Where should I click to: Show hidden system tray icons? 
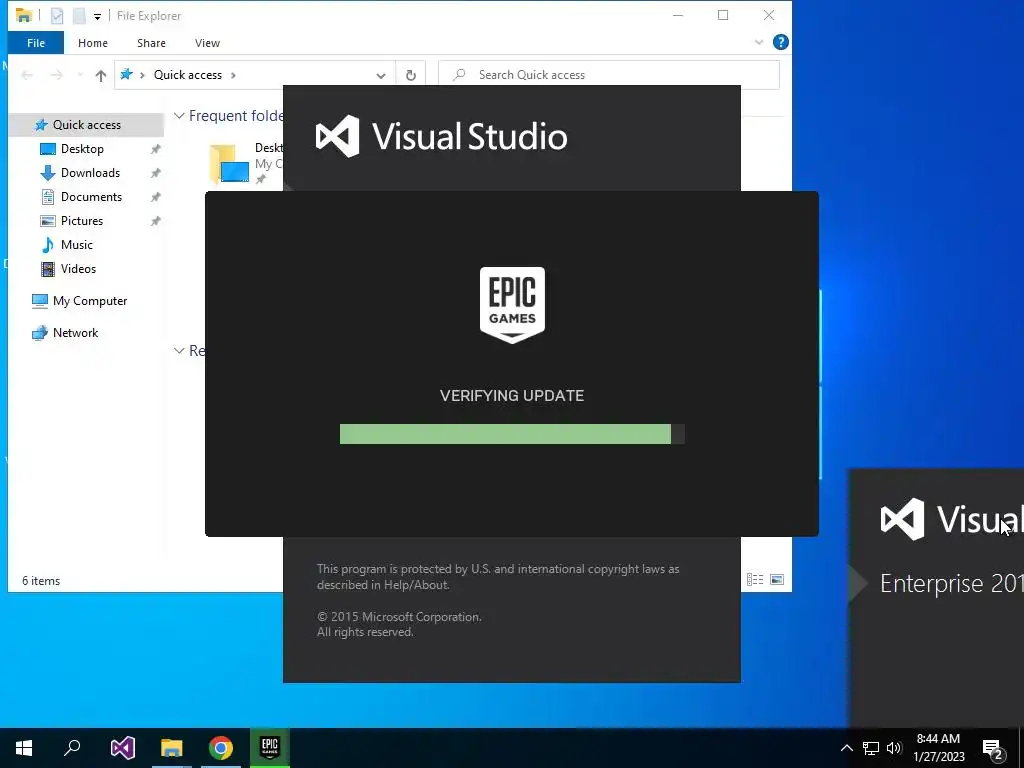click(846, 748)
